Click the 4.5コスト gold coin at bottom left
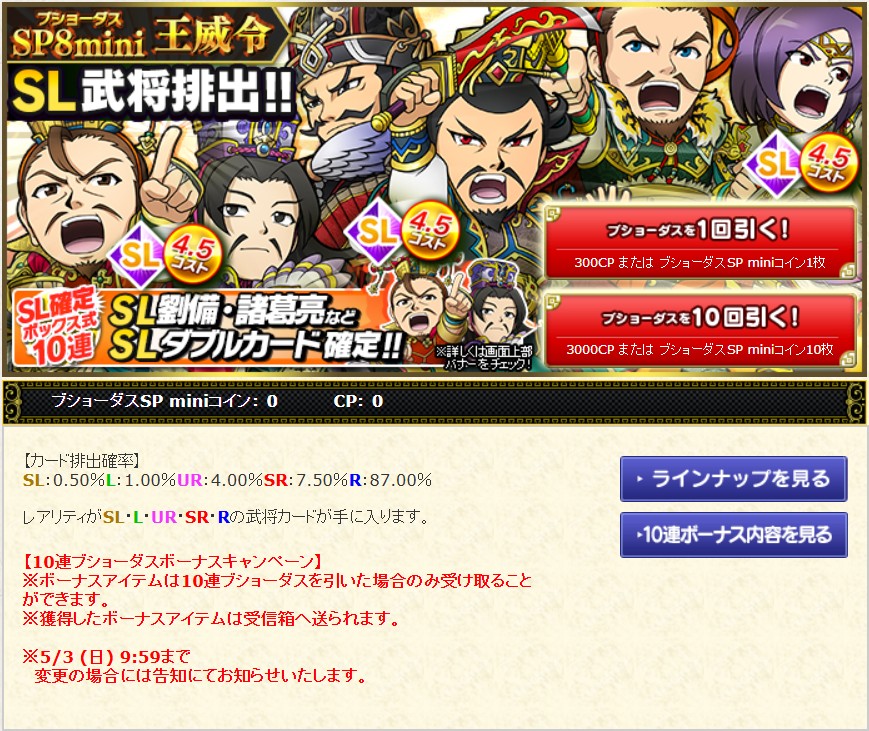 coord(191,255)
